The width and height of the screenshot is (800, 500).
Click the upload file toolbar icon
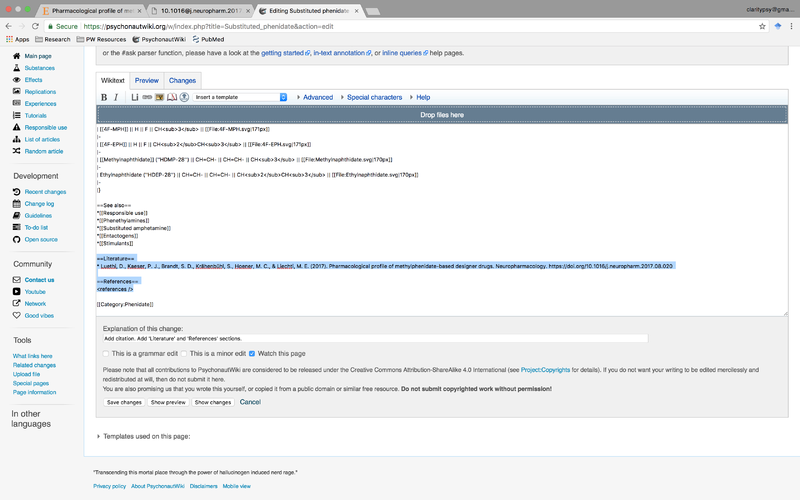click(184, 97)
